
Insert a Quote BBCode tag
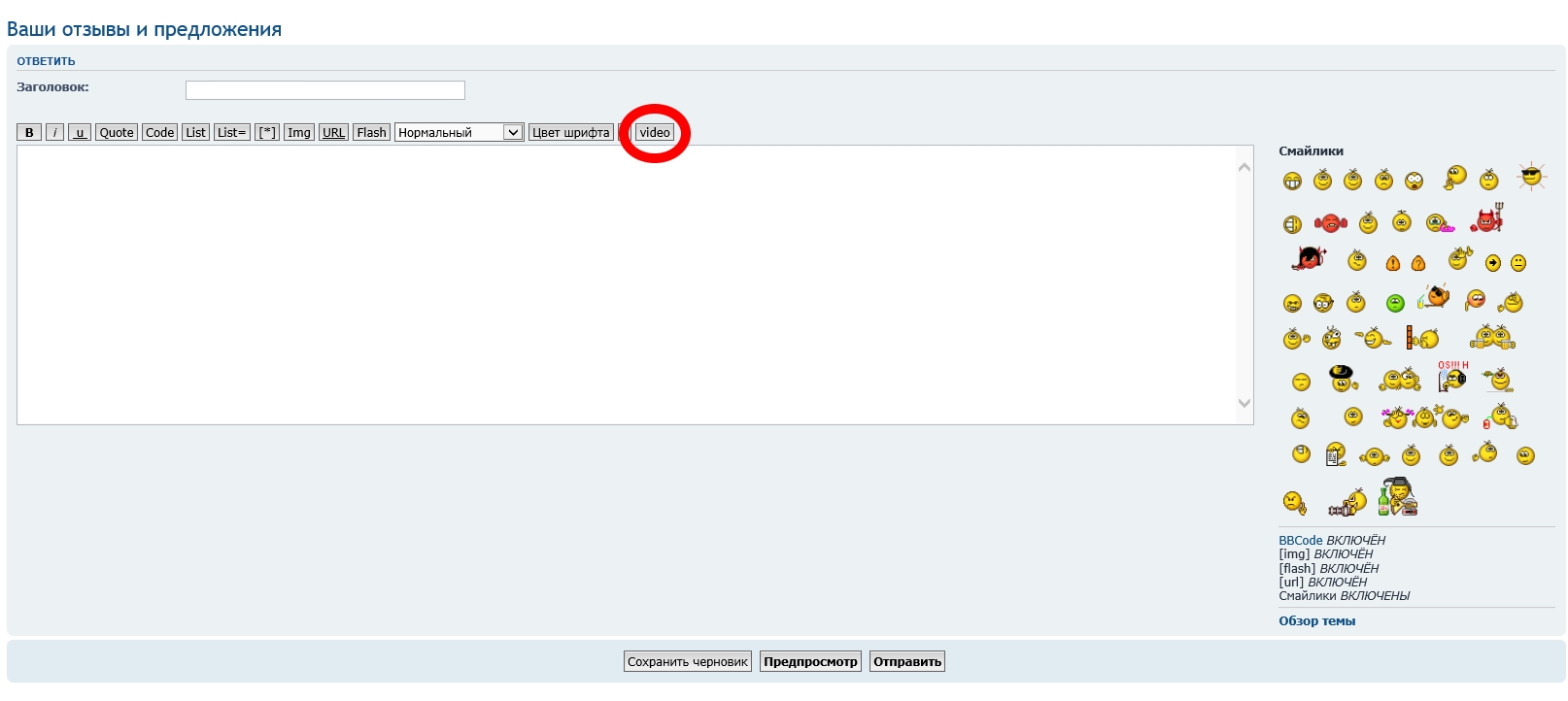[x=117, y=133]
